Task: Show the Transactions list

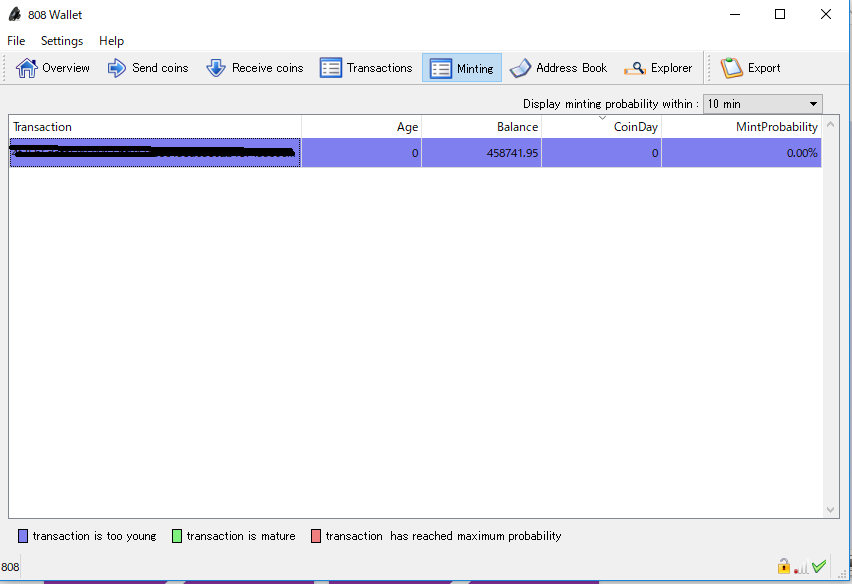Action: click(366, 68)
